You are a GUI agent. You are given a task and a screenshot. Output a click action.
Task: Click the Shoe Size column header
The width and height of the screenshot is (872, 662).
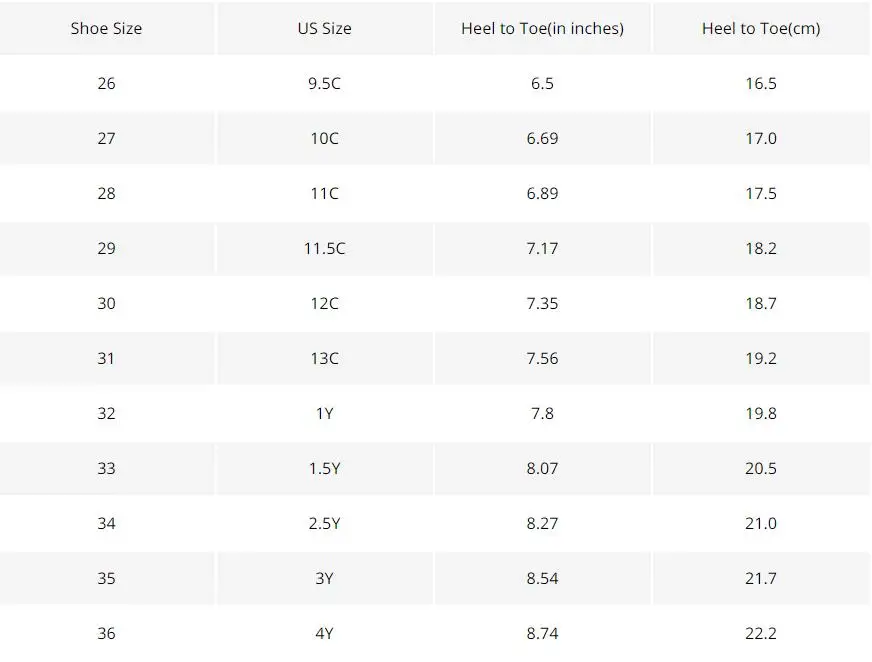[106, 28]
